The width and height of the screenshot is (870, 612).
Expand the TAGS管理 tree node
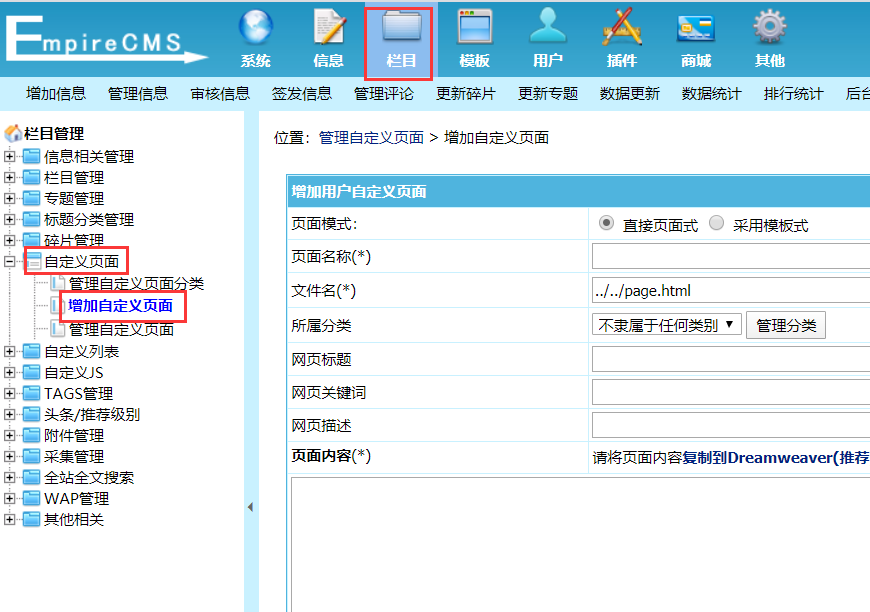pyautogui.click(x=9, y=393)
